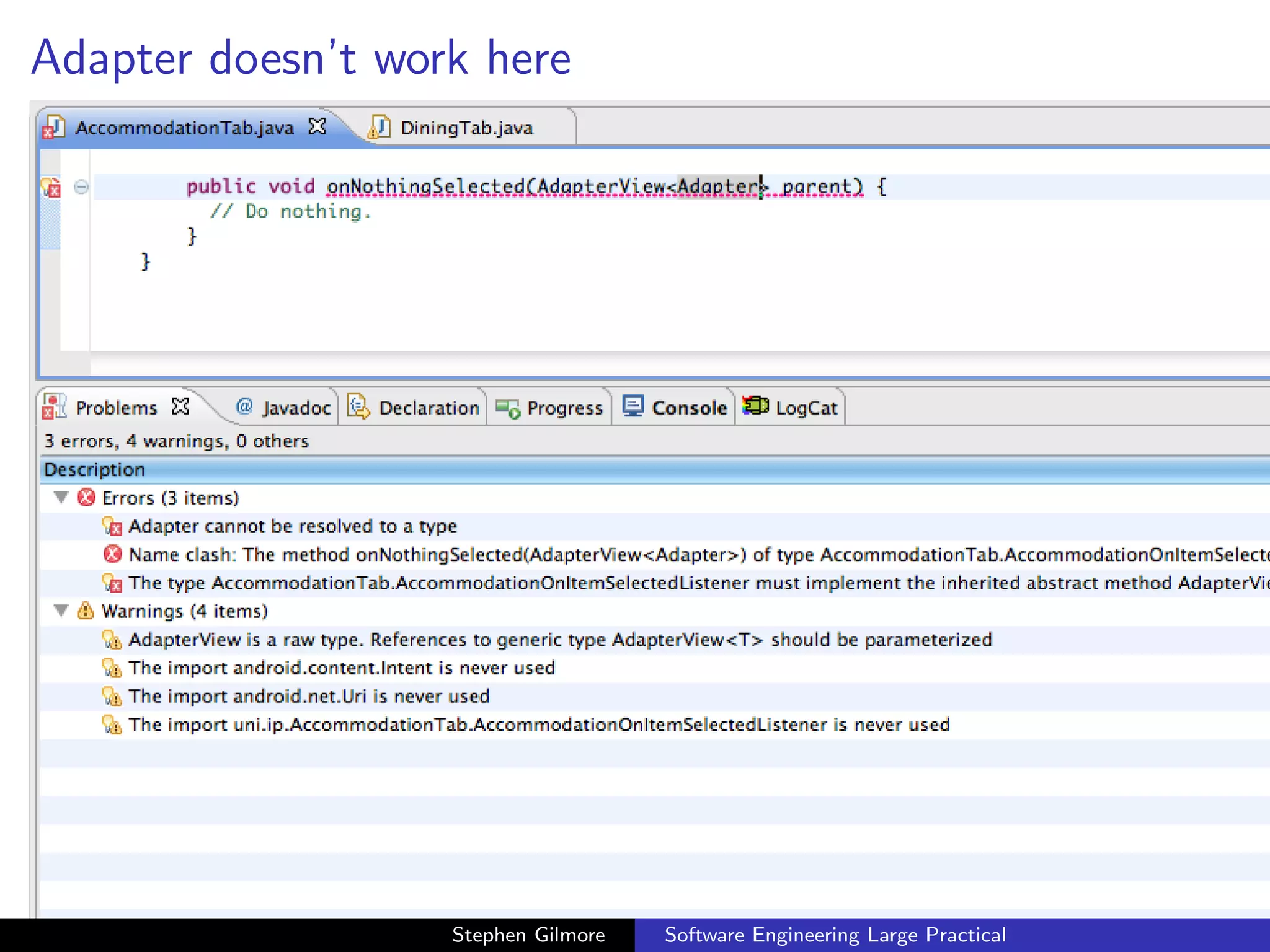Select the Problems view tab
Screen dimensions: 1270x952
tap(116, 408)
